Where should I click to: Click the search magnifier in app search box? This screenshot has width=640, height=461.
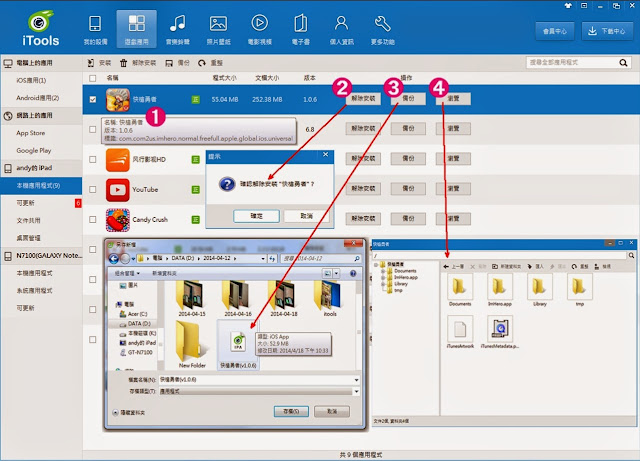[623, 62]
